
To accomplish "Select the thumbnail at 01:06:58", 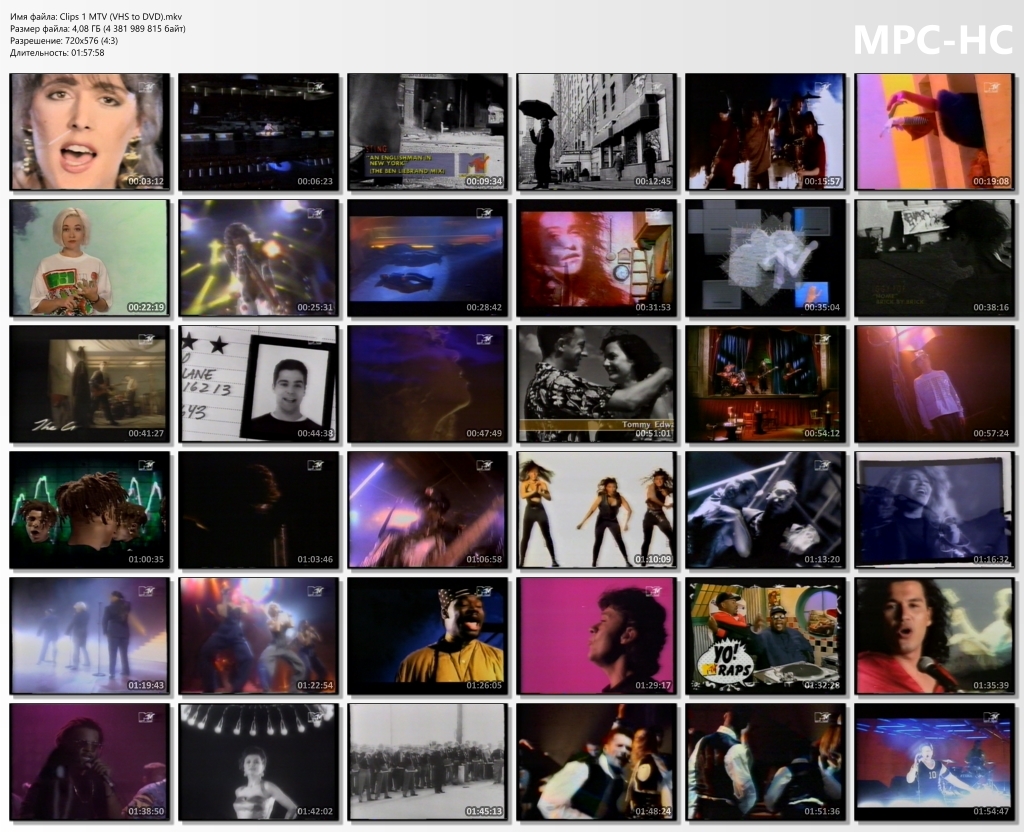I will [428, 510].
